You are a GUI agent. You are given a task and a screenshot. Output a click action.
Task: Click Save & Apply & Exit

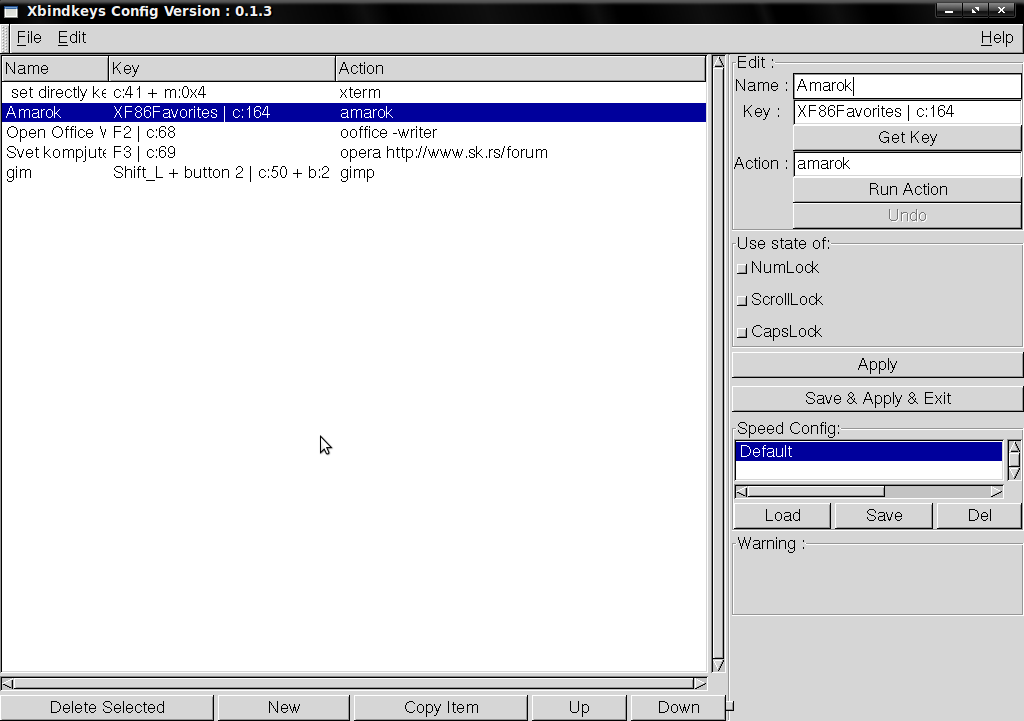(877, 398)
